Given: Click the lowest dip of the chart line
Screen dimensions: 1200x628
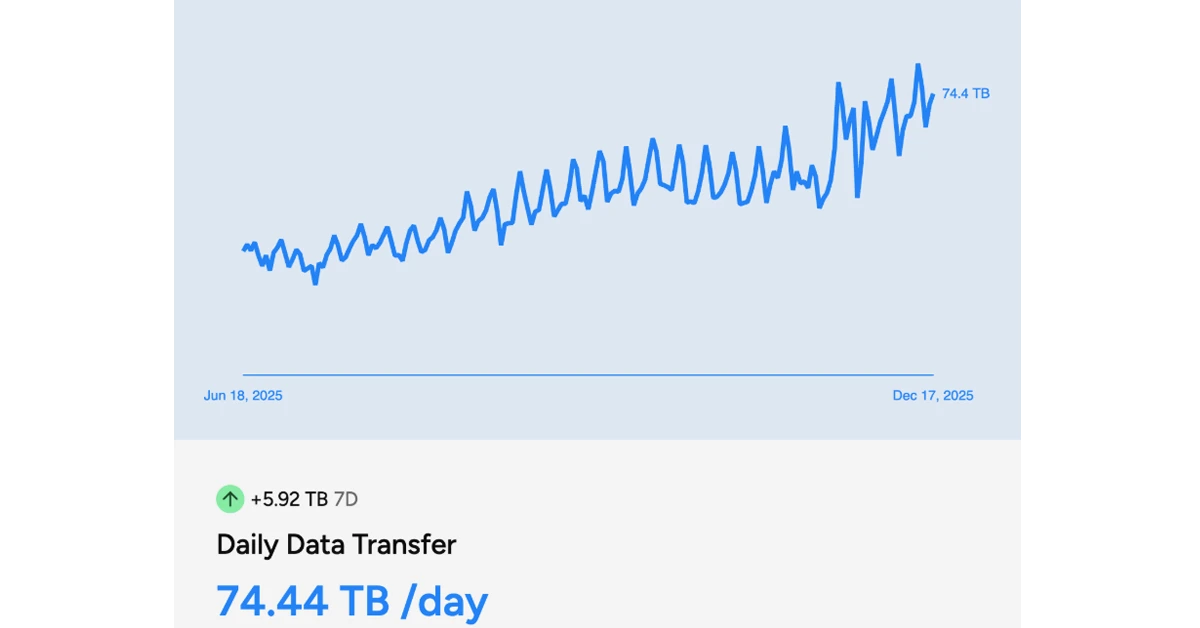Looking at the screenshot, I should (315, 283).
